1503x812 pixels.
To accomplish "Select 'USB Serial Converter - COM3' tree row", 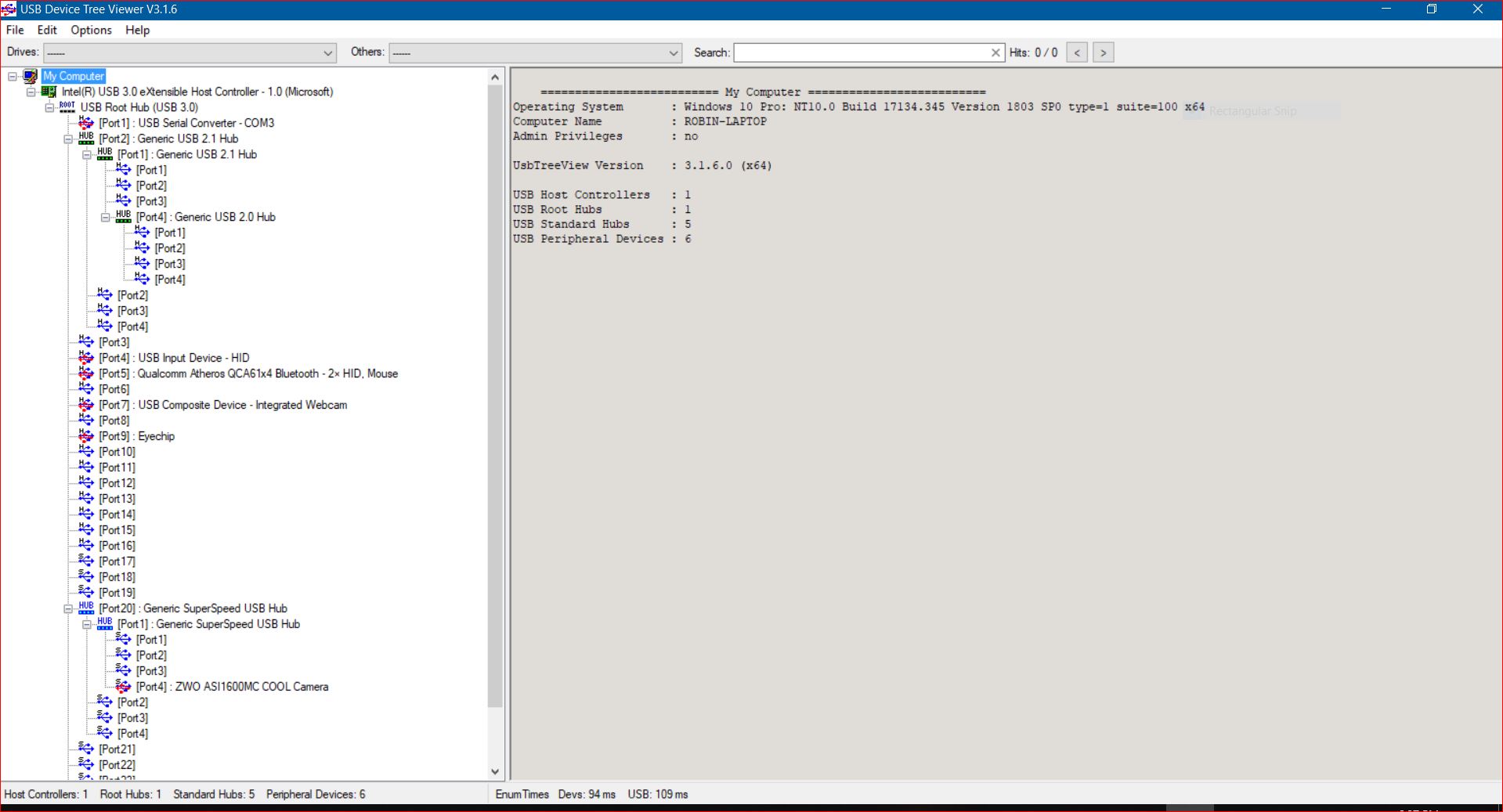I will pos(186,123).
